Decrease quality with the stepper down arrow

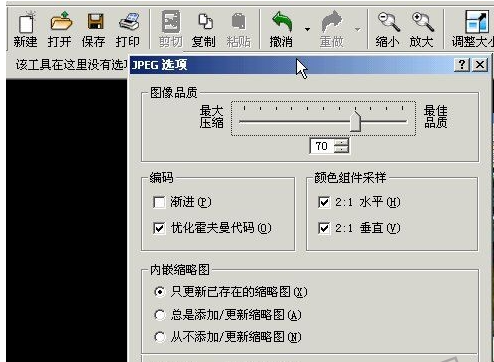[x=341, y=149]
